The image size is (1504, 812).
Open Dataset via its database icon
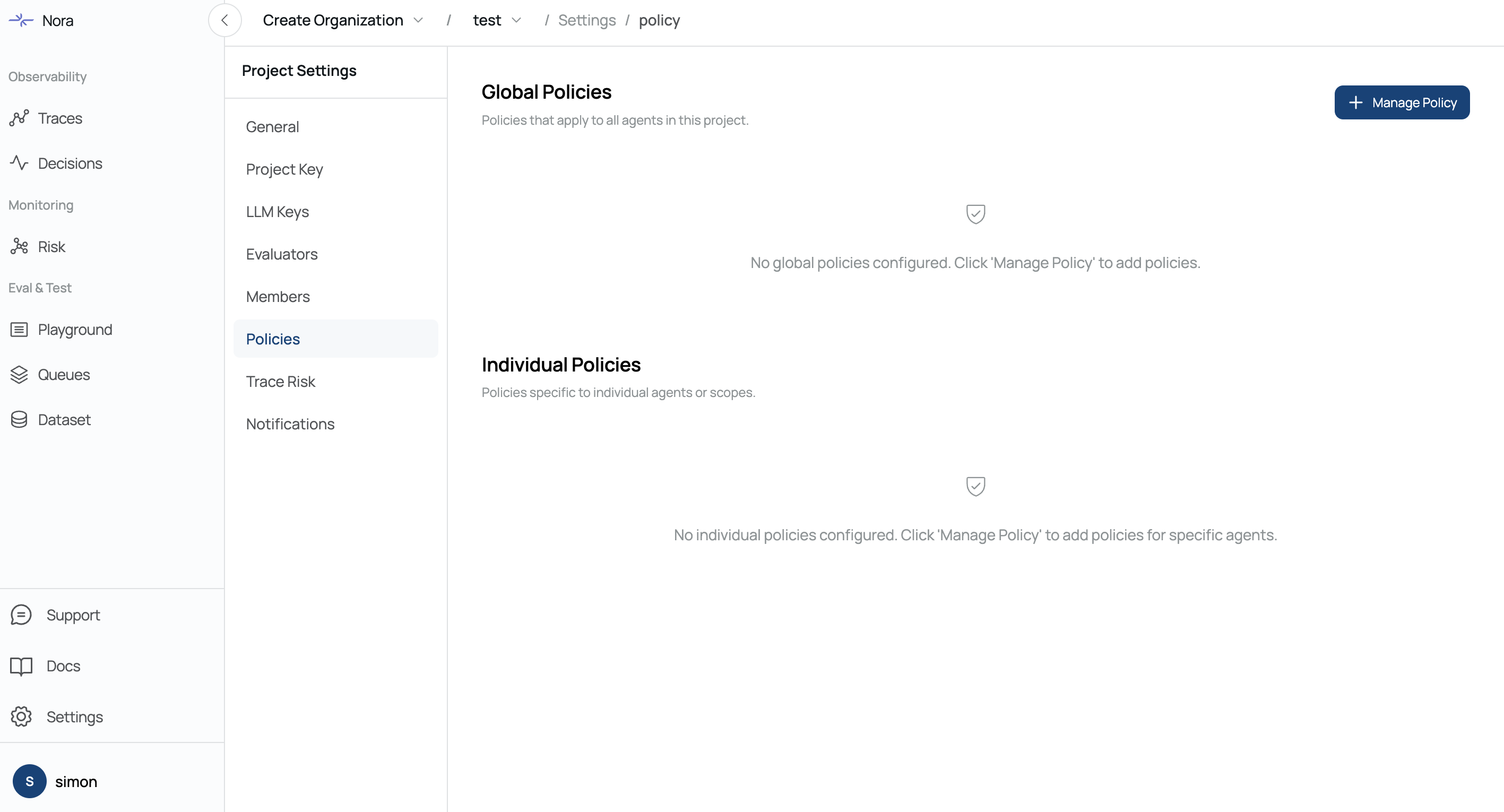19,420
